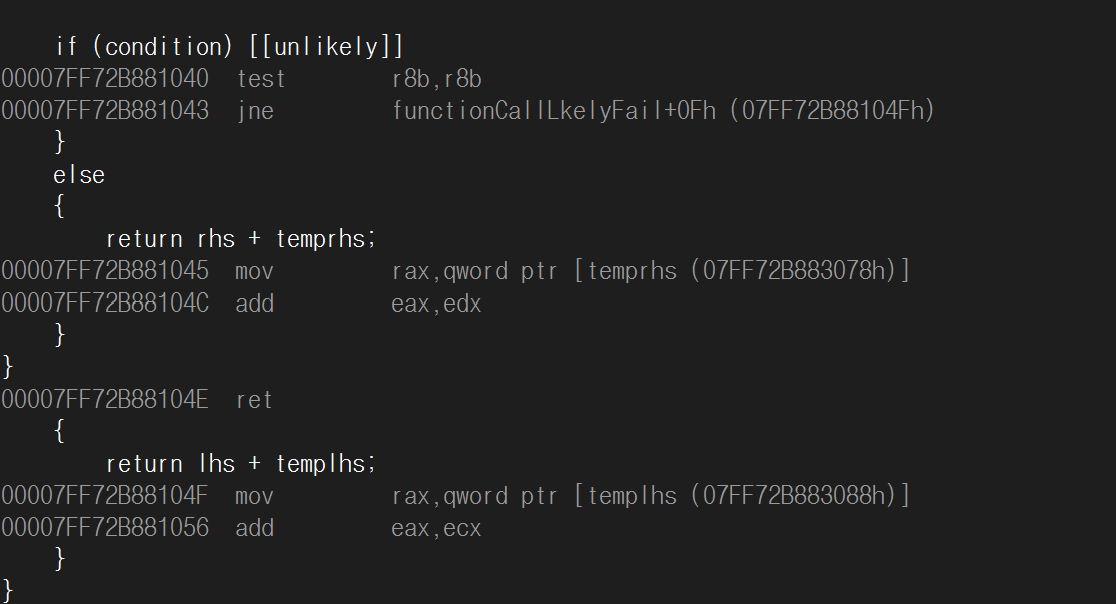Click the 'eax,edx' operand
The width and height of the screenshot is (1116, 604).
[x=436, y=303]
